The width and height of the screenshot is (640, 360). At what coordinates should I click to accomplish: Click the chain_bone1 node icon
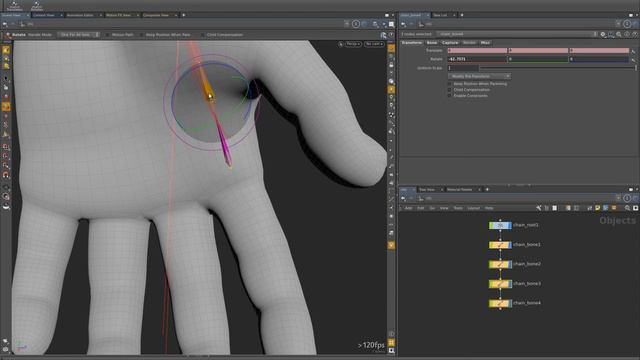pyautogui.click(x=500, y=245)
